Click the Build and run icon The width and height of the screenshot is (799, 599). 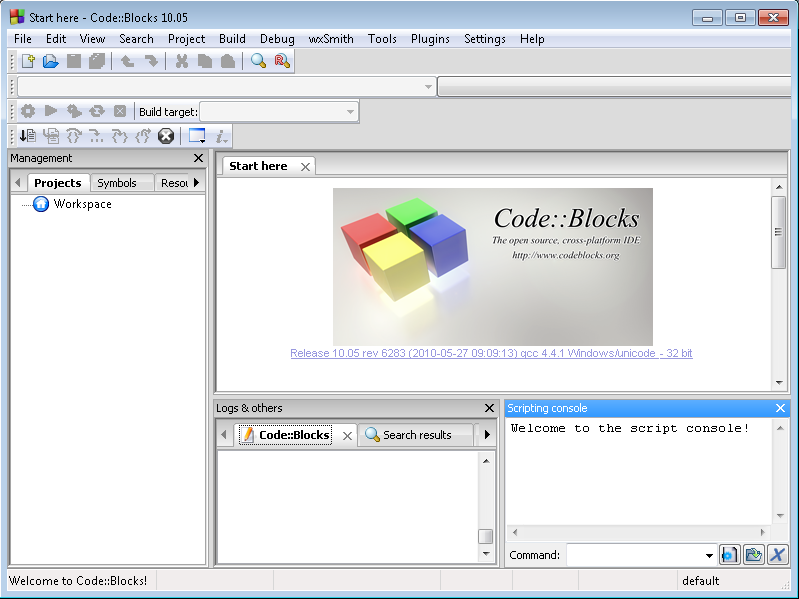pyautogui.click(x=74, y=111)
